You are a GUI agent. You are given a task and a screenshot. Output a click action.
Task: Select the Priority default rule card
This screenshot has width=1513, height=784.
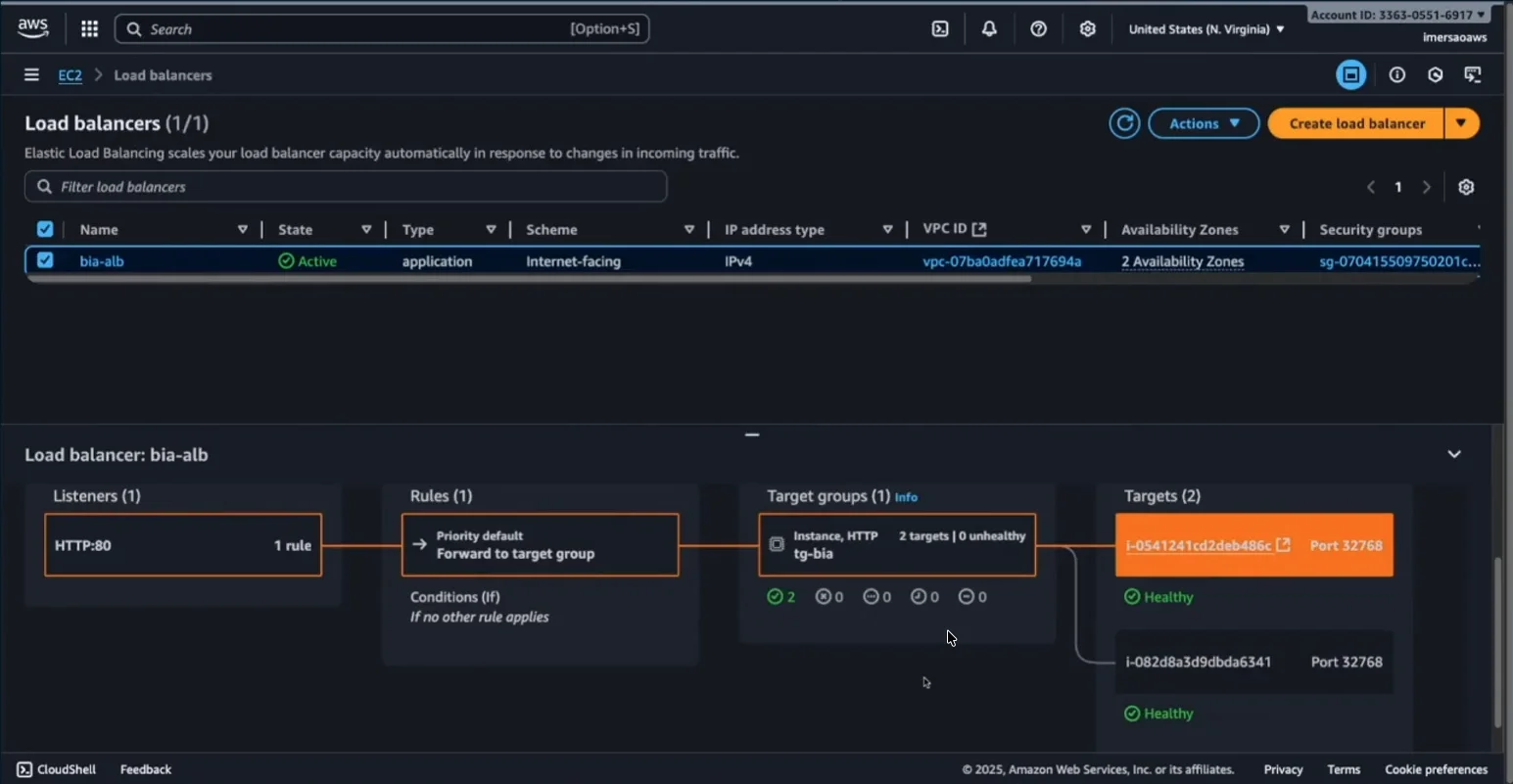tap(540, 545)
